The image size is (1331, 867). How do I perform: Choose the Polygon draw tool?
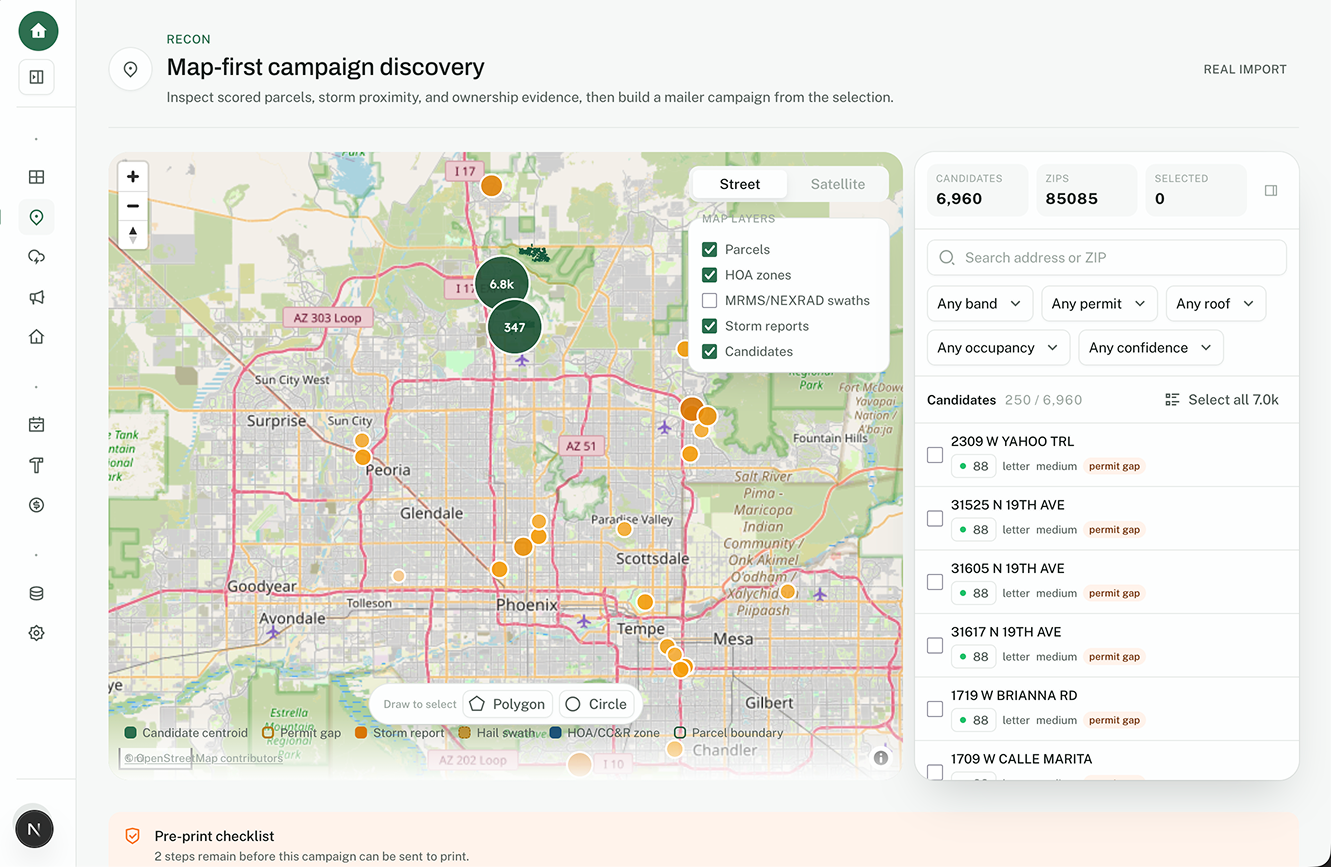[508, 704]
